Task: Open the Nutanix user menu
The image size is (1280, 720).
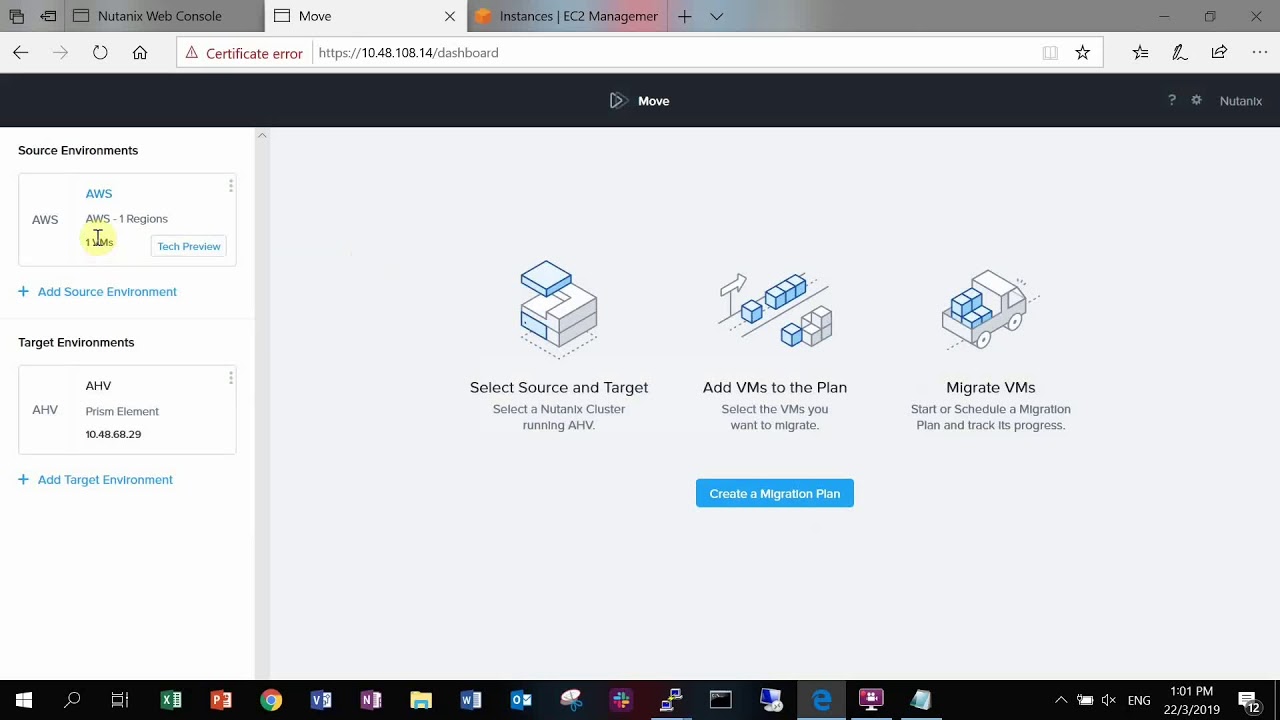Action: (1241, 100)
